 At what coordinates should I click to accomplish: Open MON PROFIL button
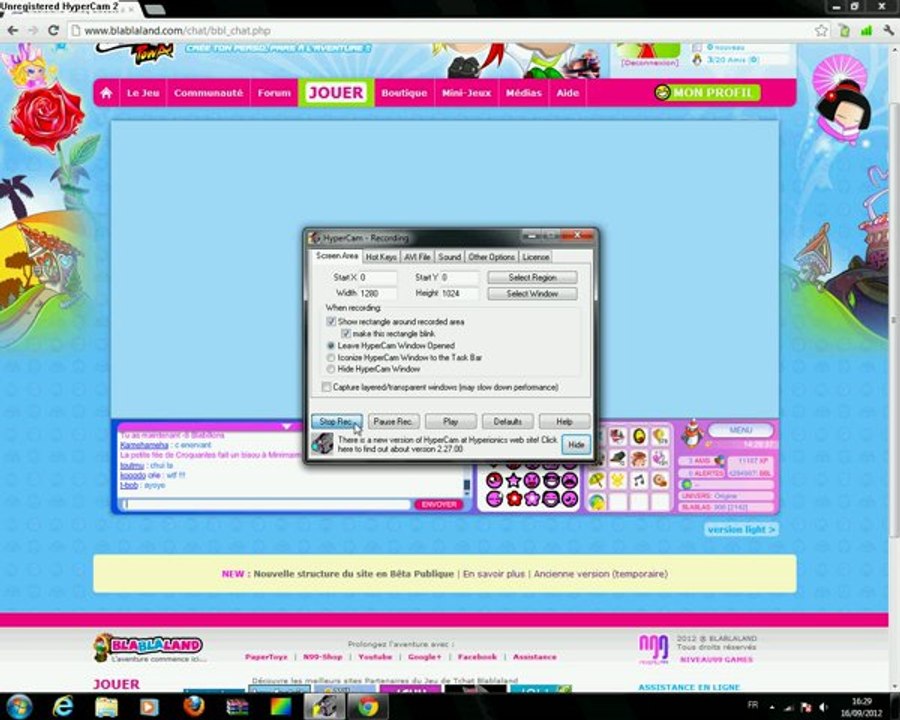[x=707, y=92]
